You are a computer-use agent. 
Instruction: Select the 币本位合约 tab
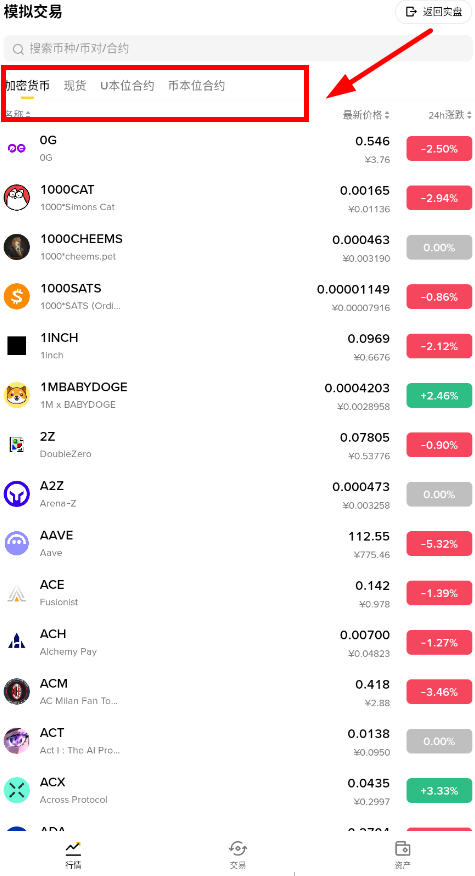pyautogui.click(x=196, y=85)
